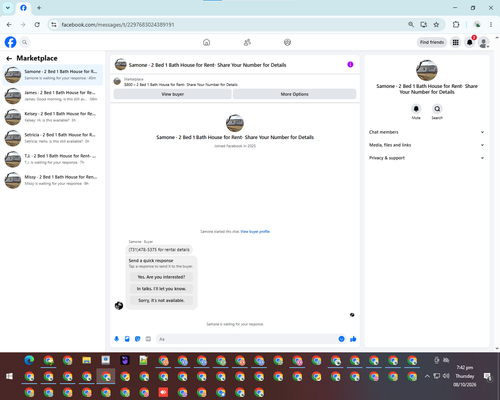Screen dimensions: 500x400
Task: Send a thumbs-up like
Action: point(353,339)
